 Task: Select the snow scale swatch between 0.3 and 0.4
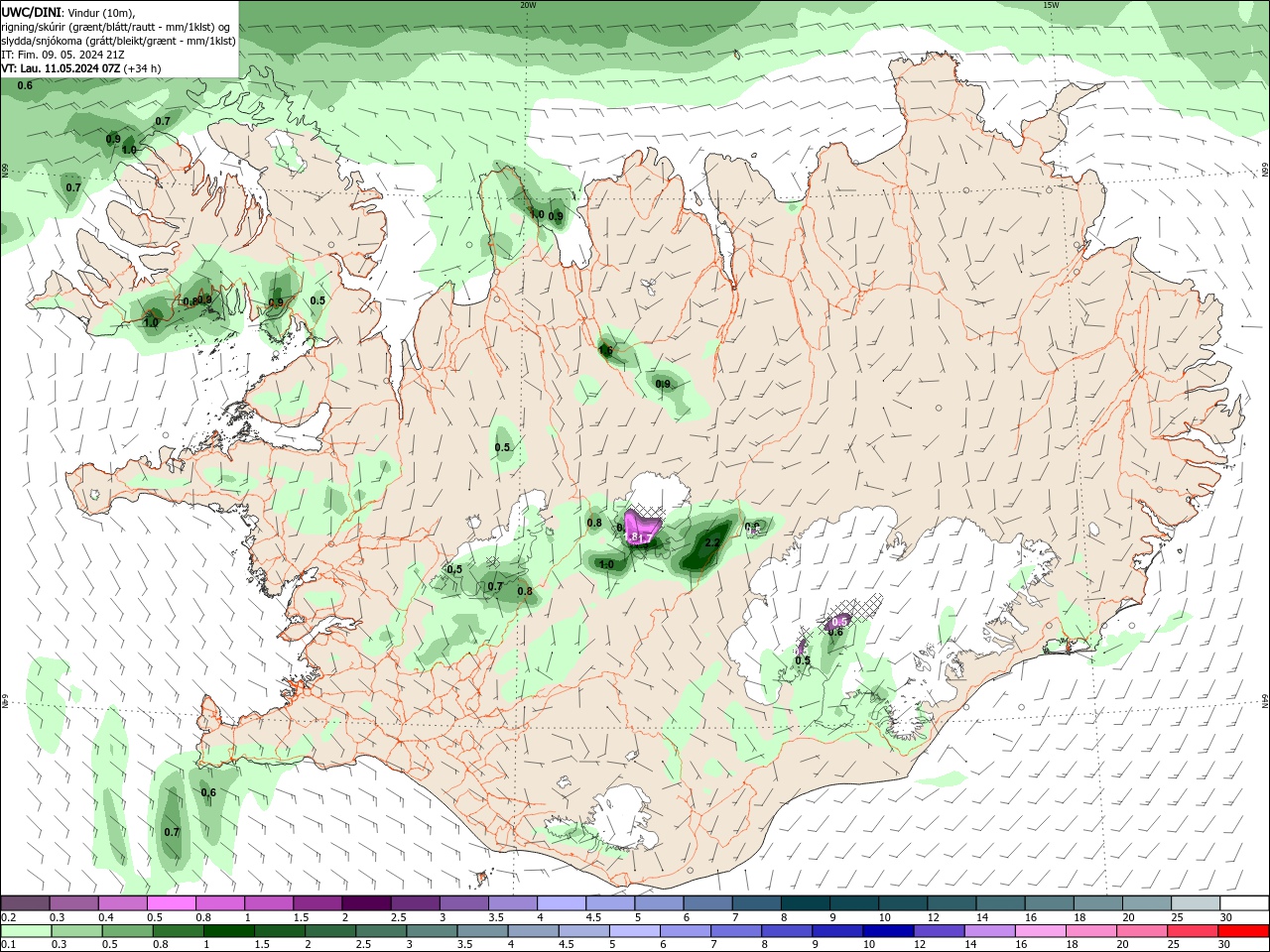tap(74, 902)
